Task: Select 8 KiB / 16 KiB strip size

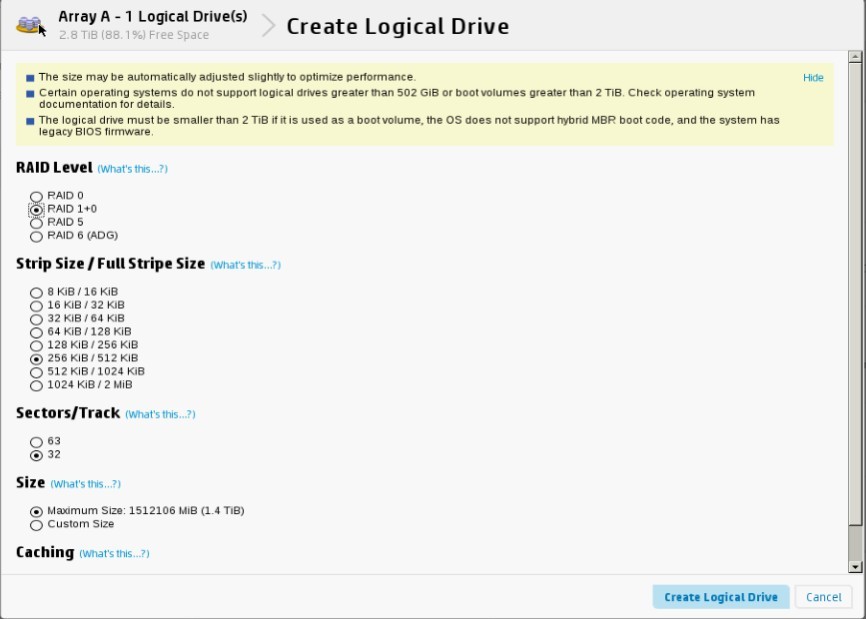Action: tap(37, 292)
